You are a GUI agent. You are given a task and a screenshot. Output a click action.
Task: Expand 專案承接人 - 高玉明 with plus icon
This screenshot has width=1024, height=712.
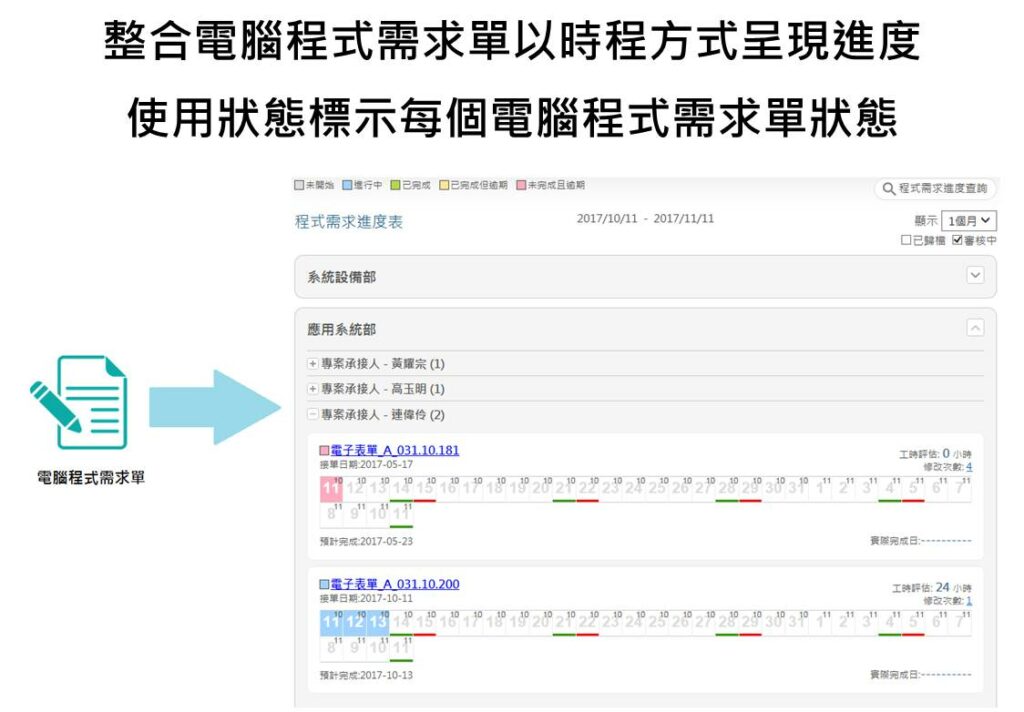313,389
